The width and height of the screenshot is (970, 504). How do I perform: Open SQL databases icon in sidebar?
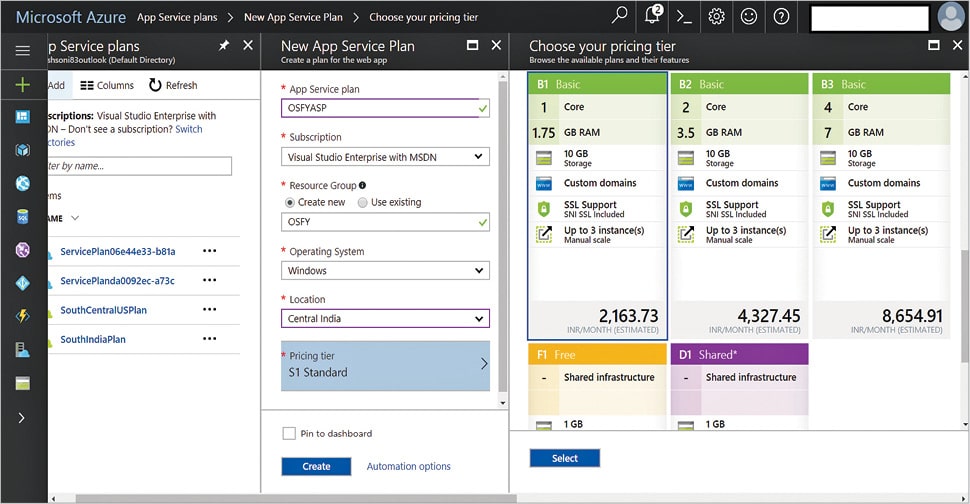23,216
